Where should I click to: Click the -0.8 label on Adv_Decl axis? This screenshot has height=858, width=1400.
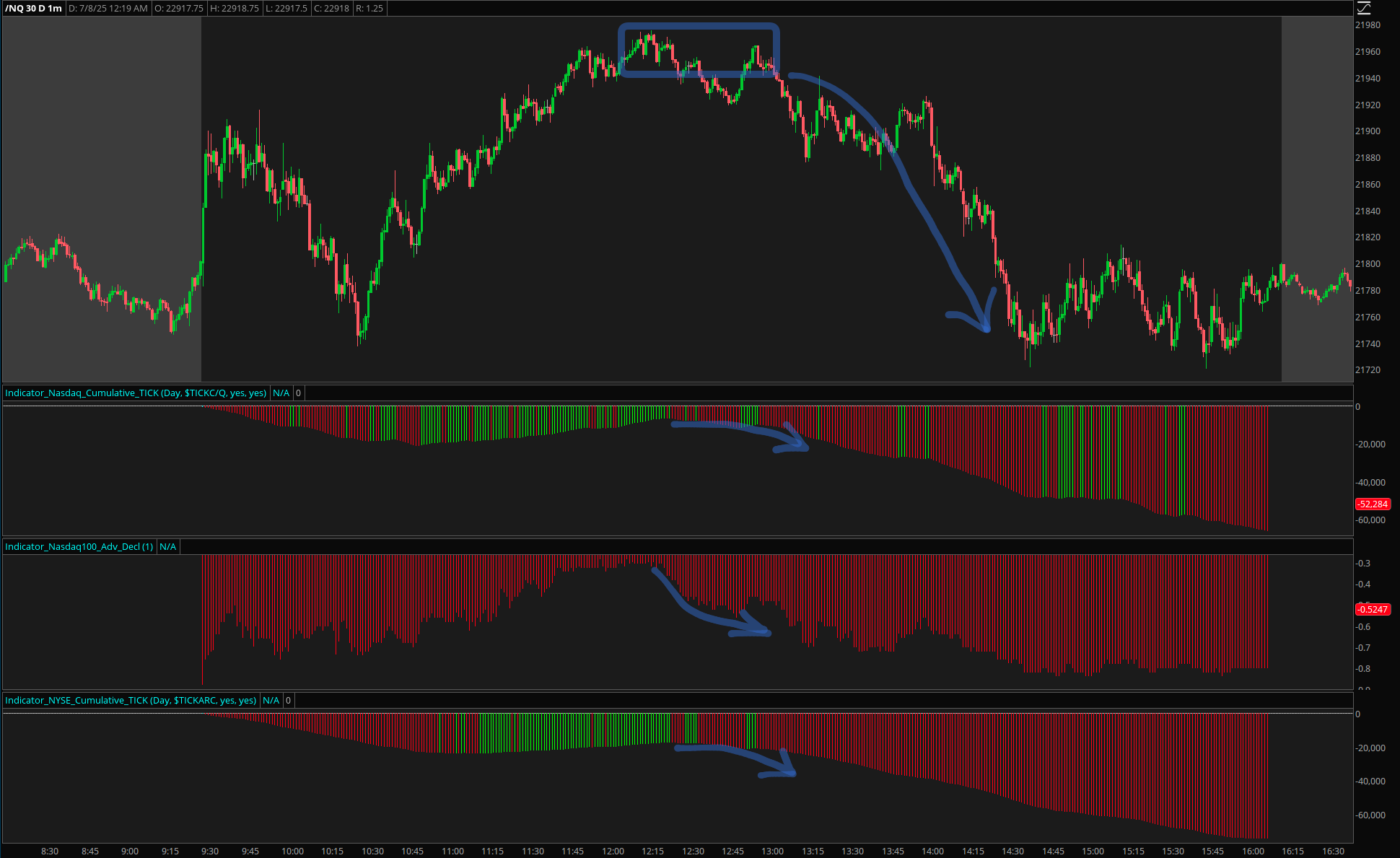1362,669
